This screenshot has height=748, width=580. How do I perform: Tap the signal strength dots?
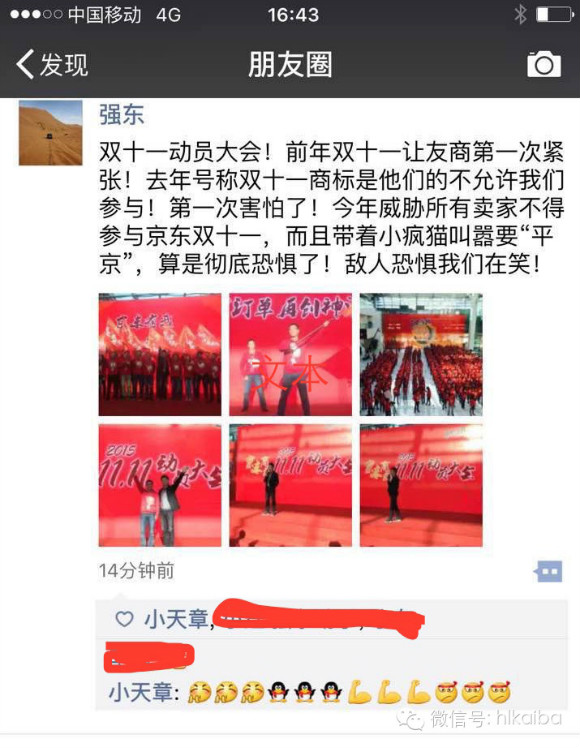tap(36, 14)
